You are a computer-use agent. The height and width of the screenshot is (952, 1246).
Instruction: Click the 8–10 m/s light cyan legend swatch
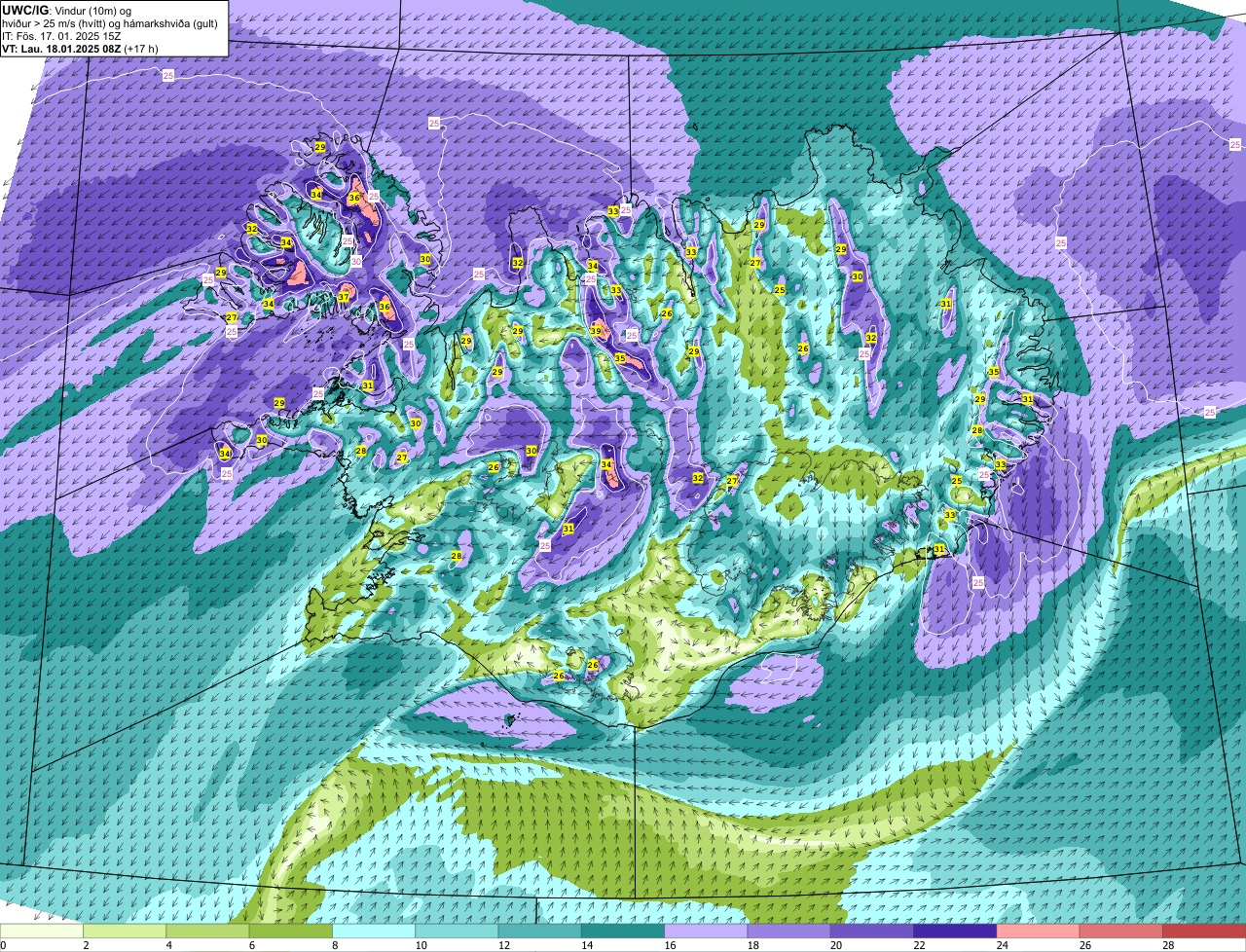click(374, 931)
